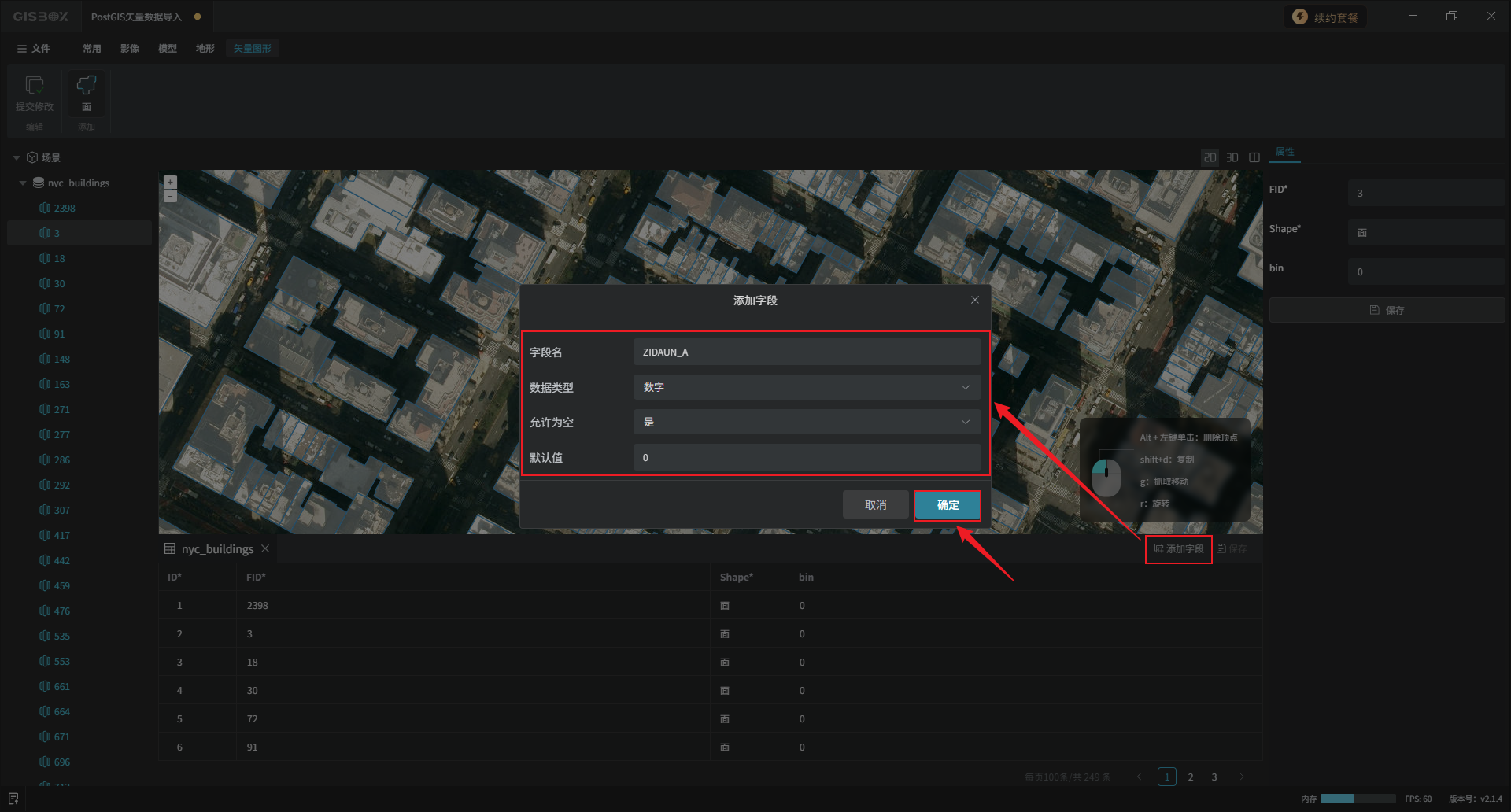1511x812 pixels.
Task: Switch to 3D view mode
Action: click(x=1232, y=157)
